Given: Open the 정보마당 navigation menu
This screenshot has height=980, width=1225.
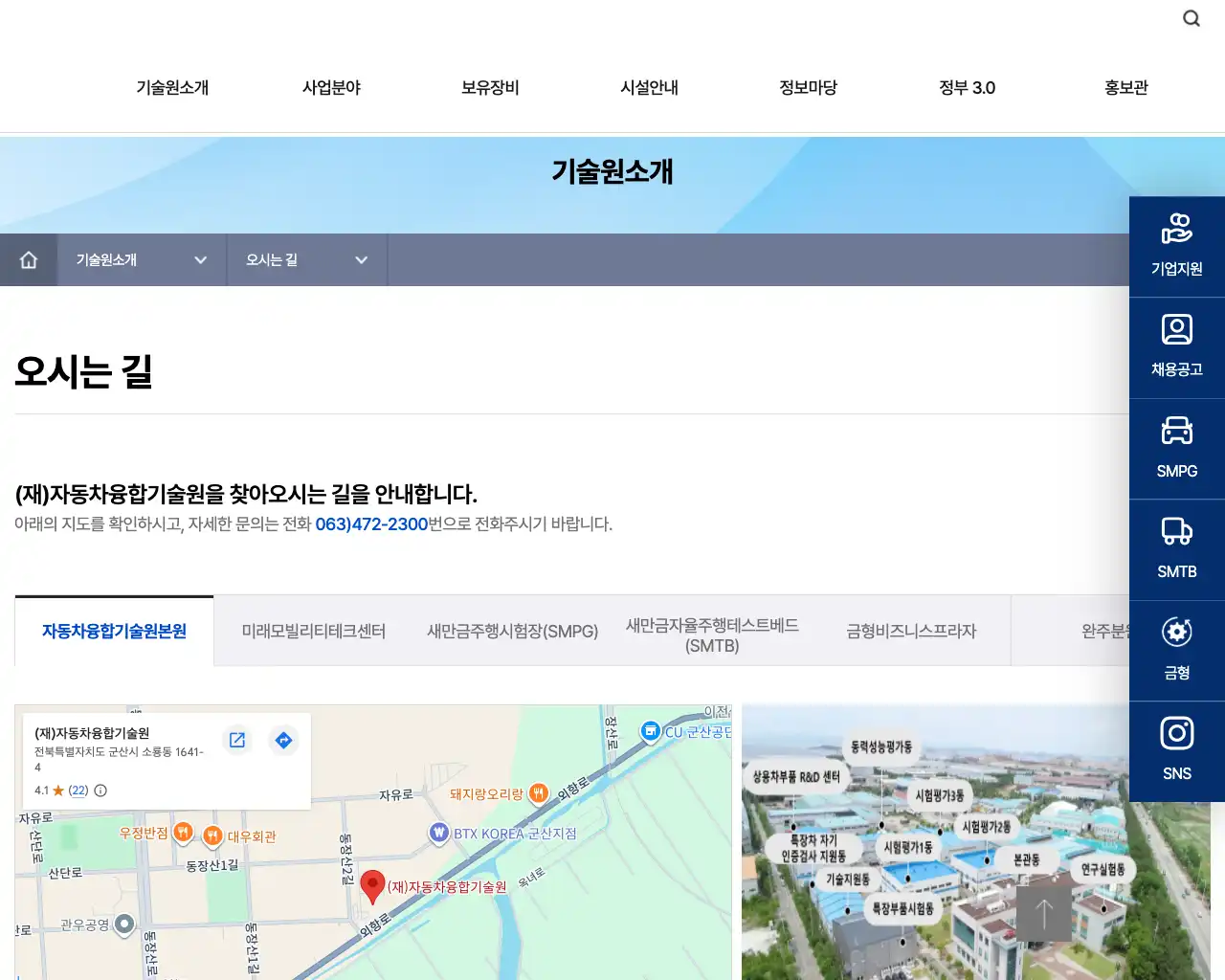Looking at the screenshot, I should 808,87.
